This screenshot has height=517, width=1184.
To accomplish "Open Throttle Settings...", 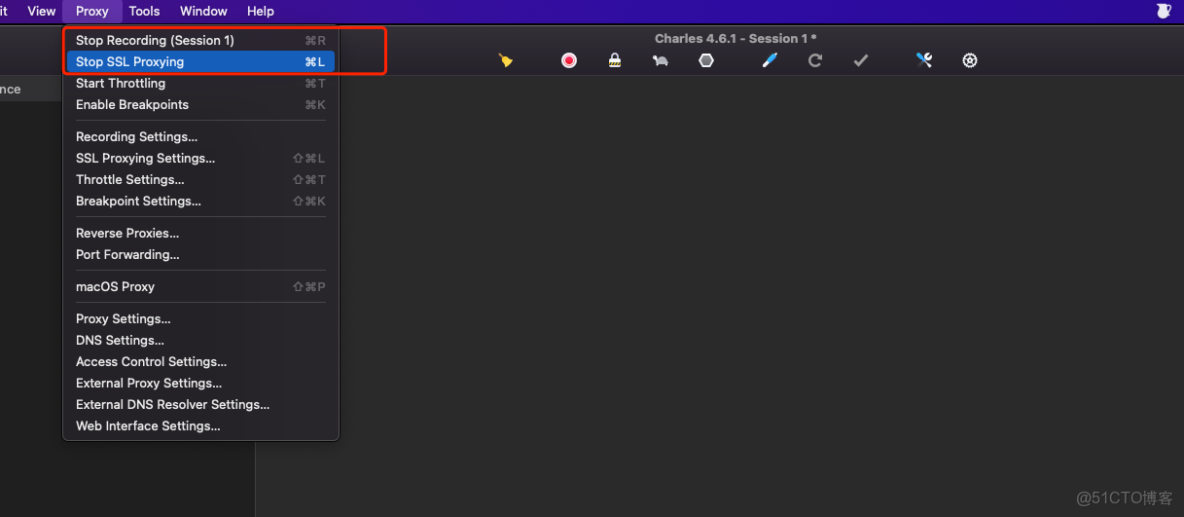I will coord(201,180).
